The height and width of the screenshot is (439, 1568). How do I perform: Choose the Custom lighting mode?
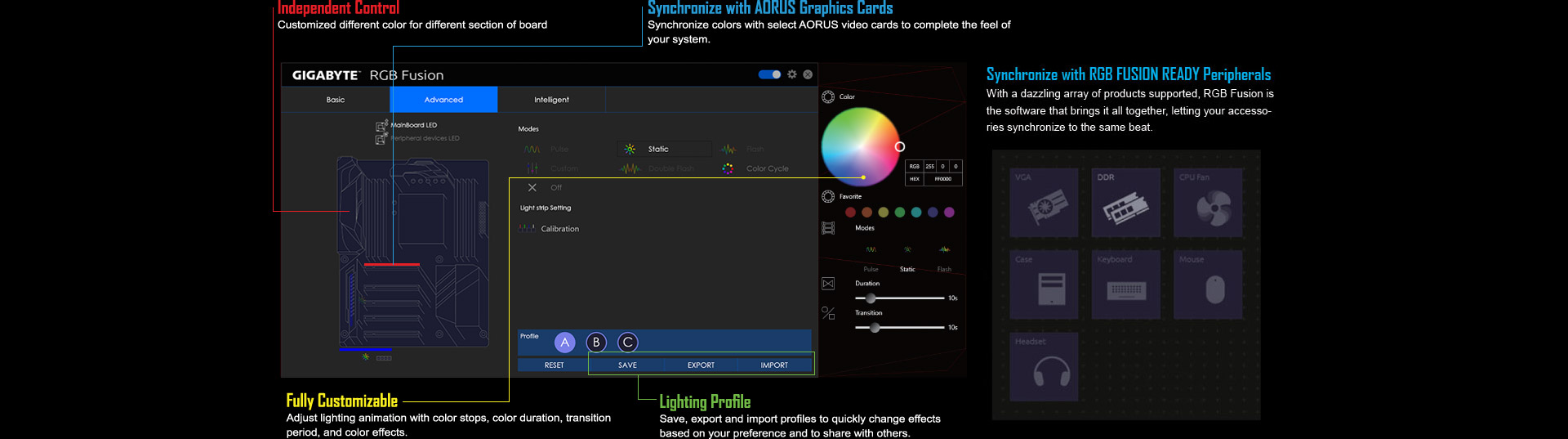551,168
